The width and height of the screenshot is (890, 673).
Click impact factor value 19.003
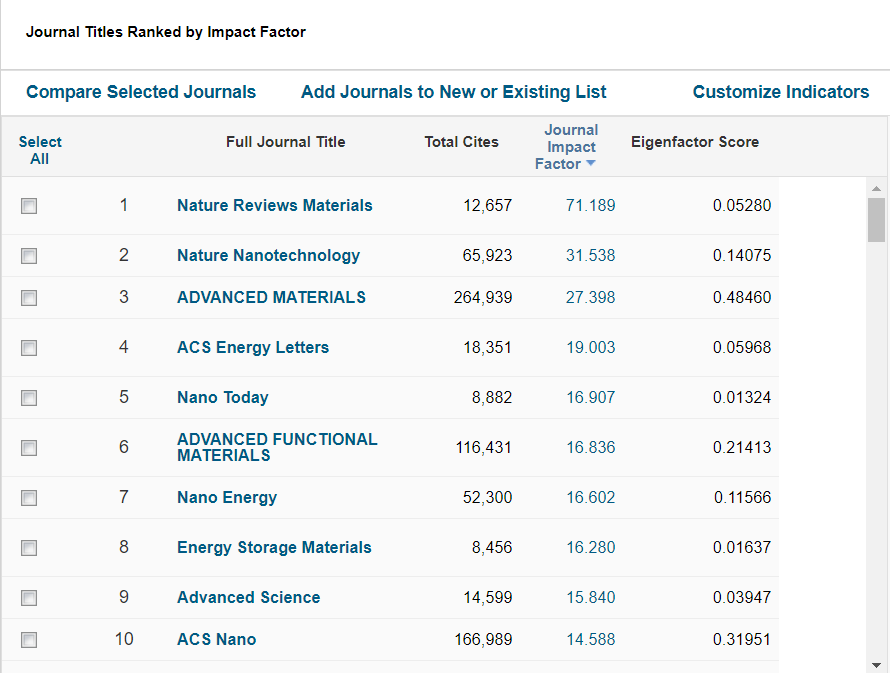point(590,347)
